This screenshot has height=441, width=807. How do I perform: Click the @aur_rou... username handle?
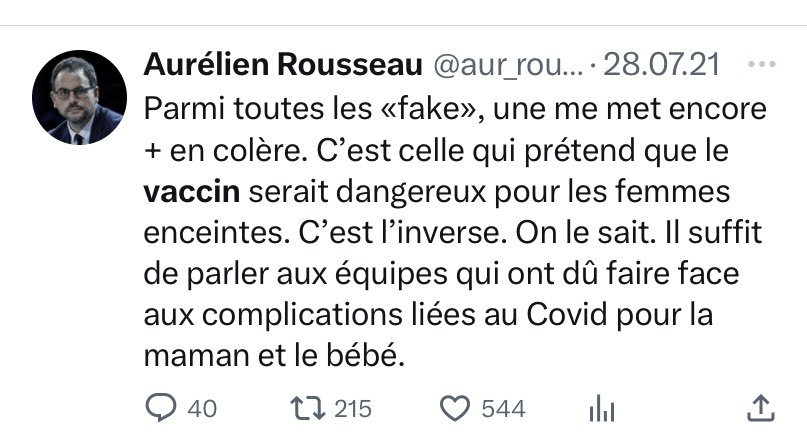pos(504,66)
